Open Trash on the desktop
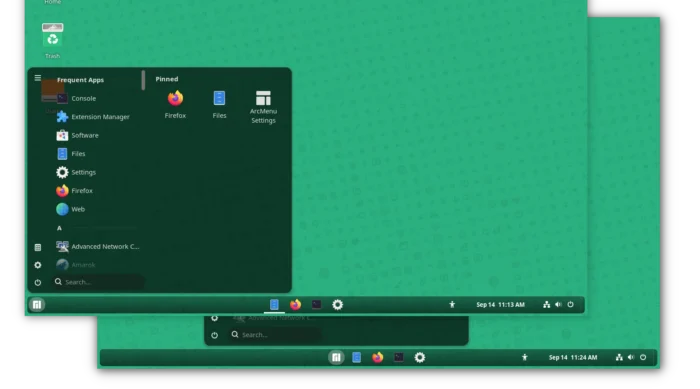Viewport: 700px width, 389px height. point(52,40)
